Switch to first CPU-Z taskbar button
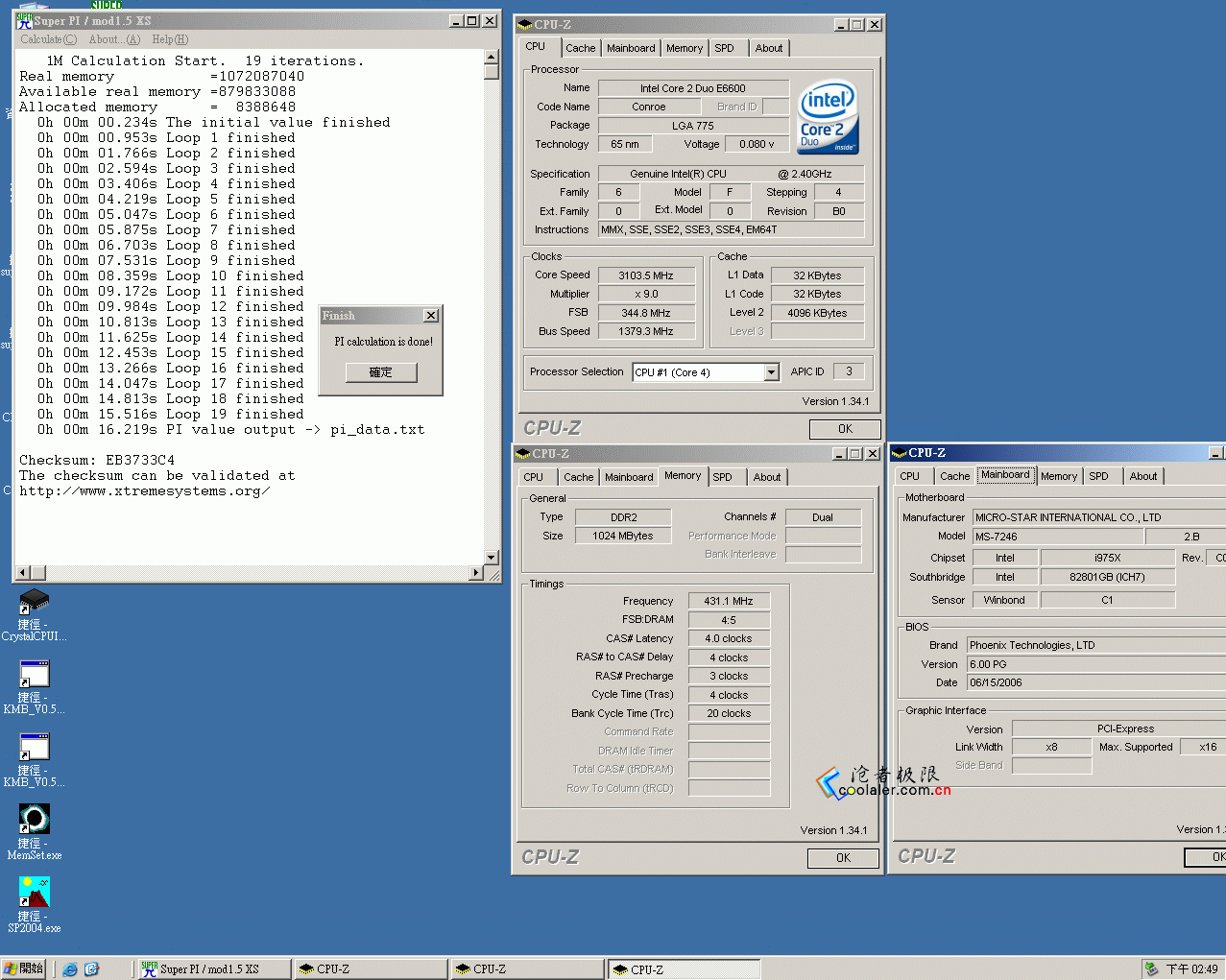The image size is (1226, 980). click(371, 969)
